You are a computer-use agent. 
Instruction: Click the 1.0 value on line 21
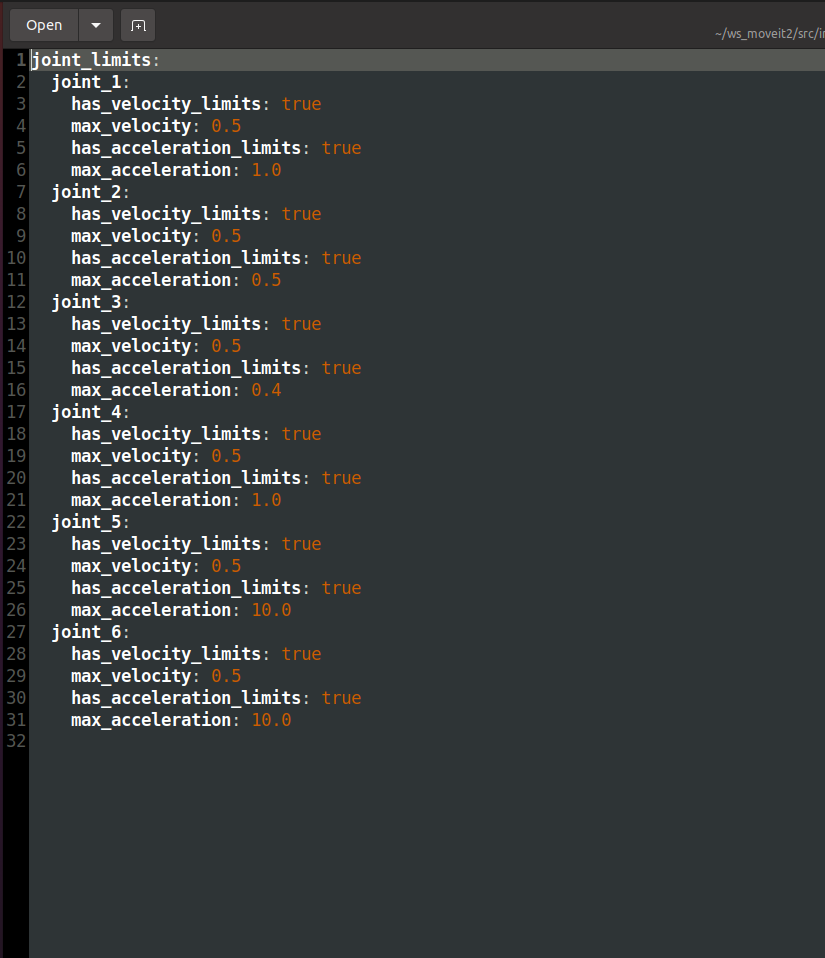pyautogui.click(x=265, y=499)
